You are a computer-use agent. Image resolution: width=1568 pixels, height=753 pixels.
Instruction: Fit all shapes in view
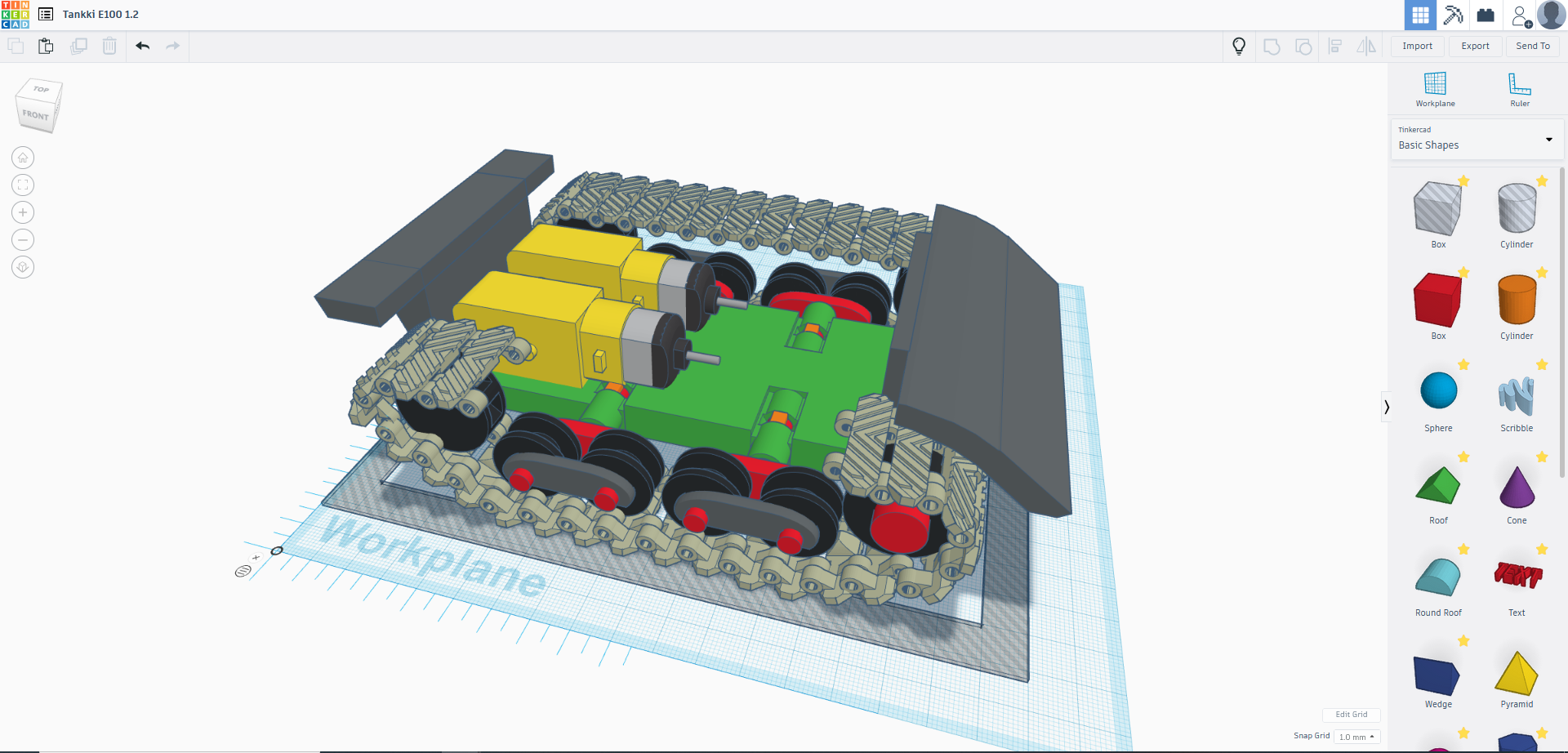(x=23, y=185)
